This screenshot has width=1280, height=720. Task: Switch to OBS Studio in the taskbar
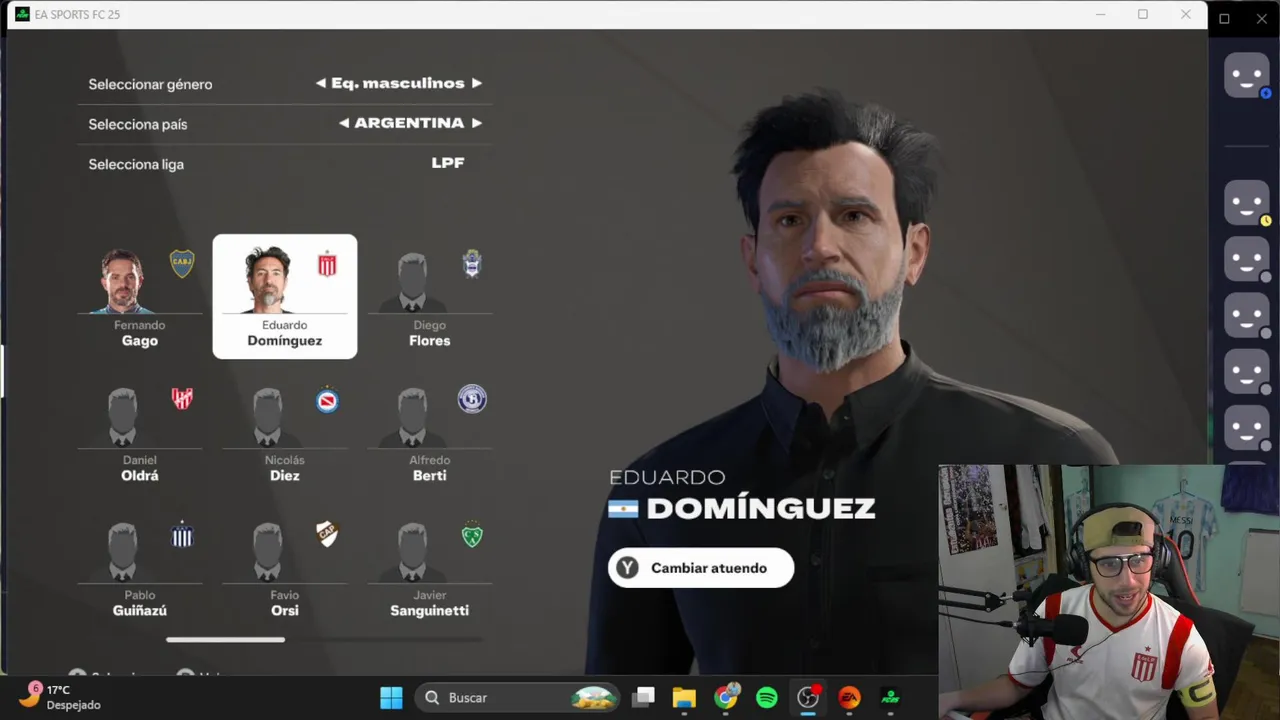coord(808,697)
